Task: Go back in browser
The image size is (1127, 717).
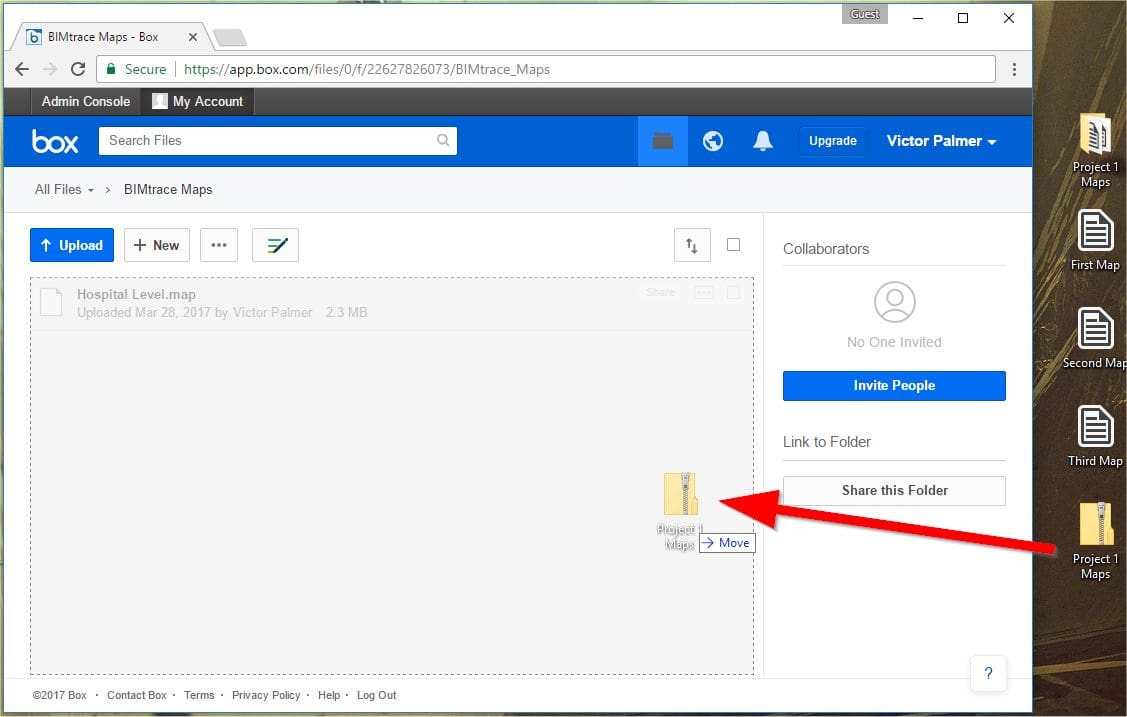Action: [x=22, y=69]
